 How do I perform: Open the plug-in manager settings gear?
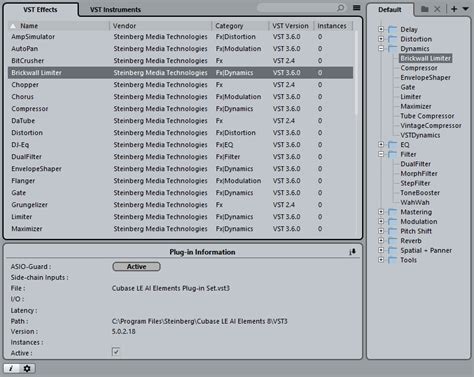point(27,368)
